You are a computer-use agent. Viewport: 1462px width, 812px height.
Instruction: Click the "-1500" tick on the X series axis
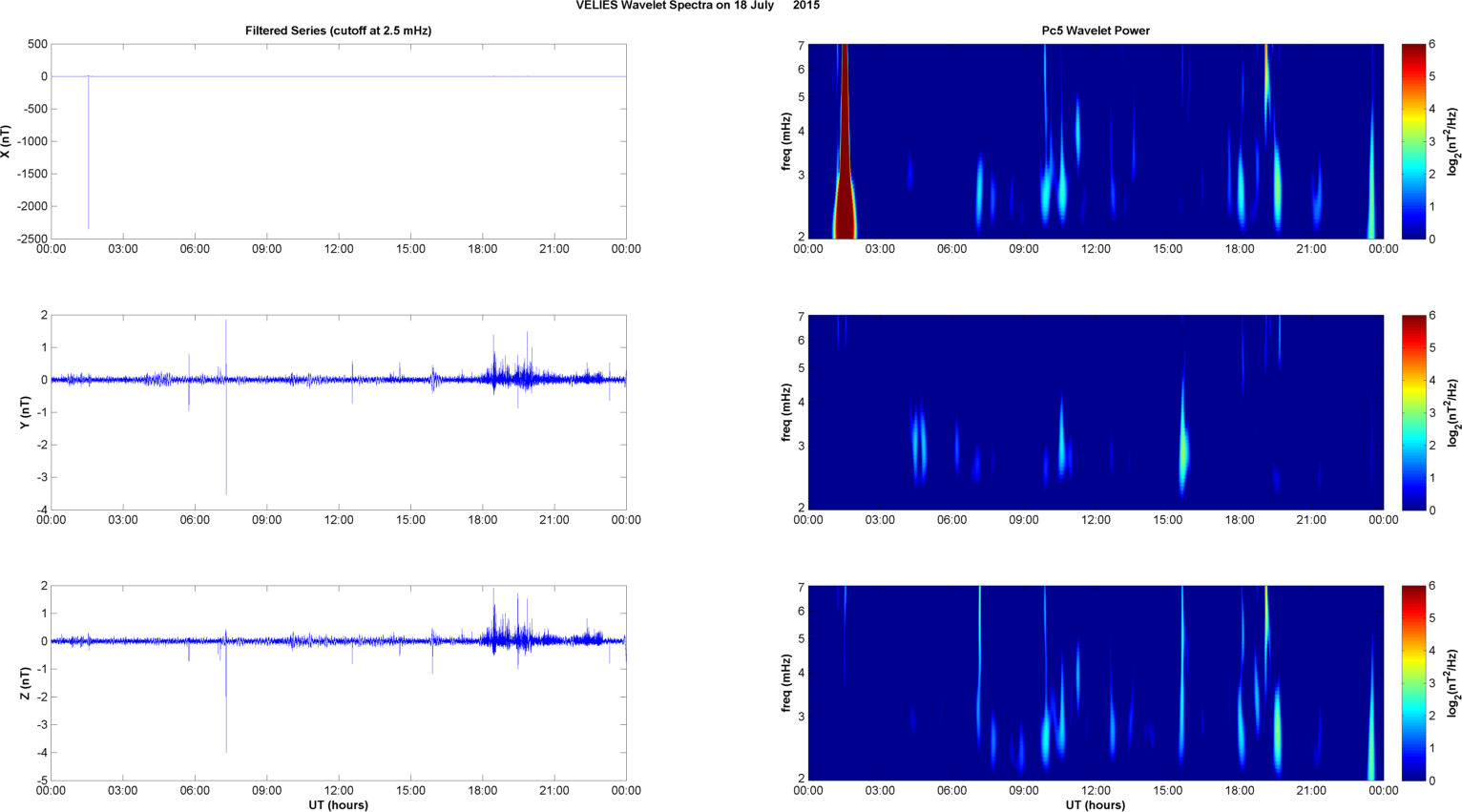[x=31, y=174]
